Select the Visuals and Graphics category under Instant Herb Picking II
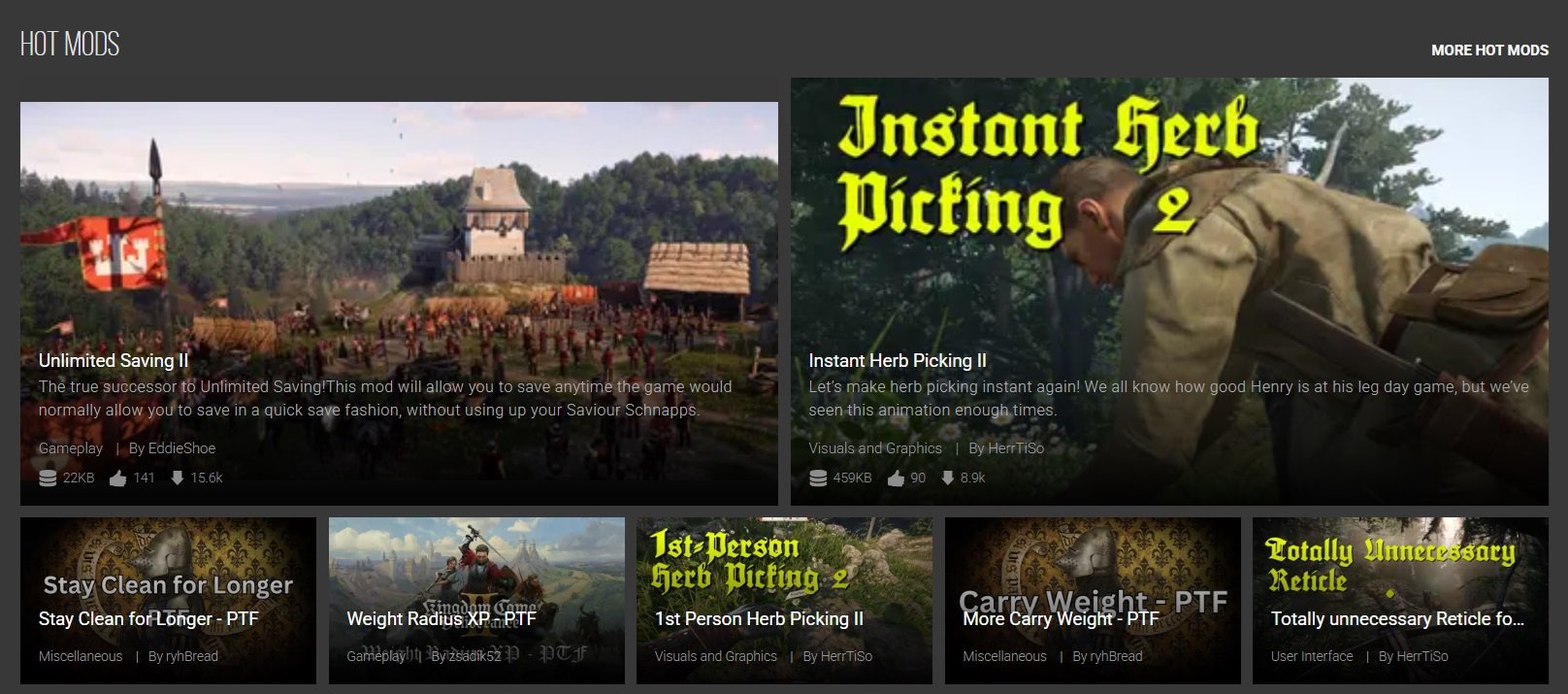The height and width of the screenshot is (694, 1568). pyautogui.click(x=875, y=448)
